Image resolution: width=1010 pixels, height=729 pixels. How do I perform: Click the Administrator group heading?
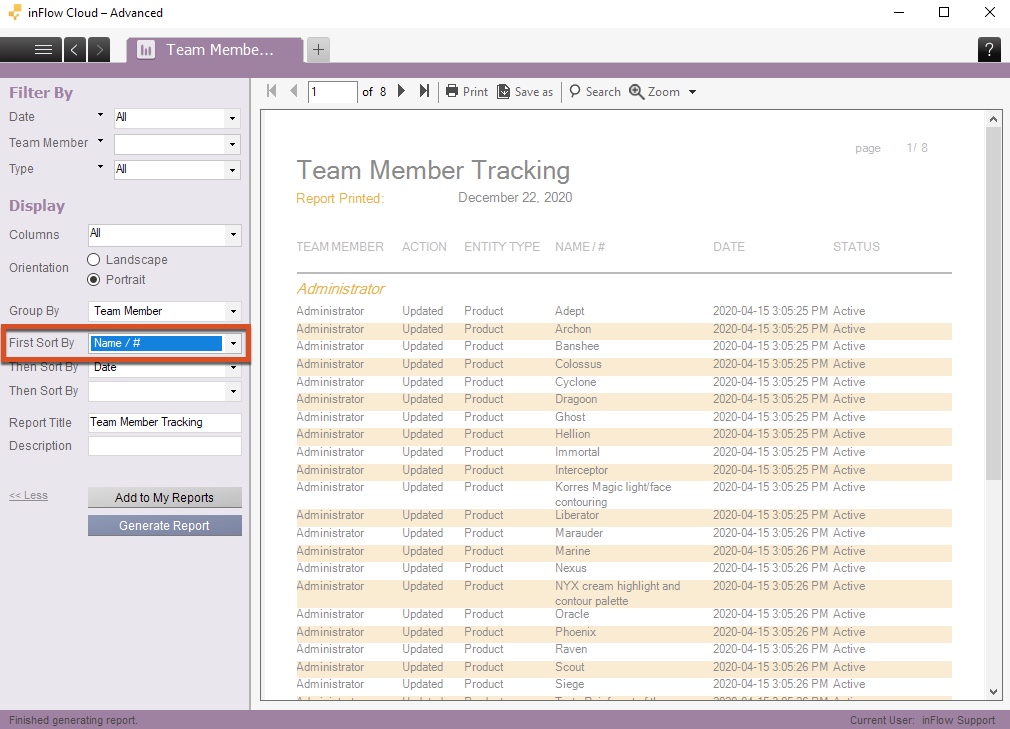340,289
